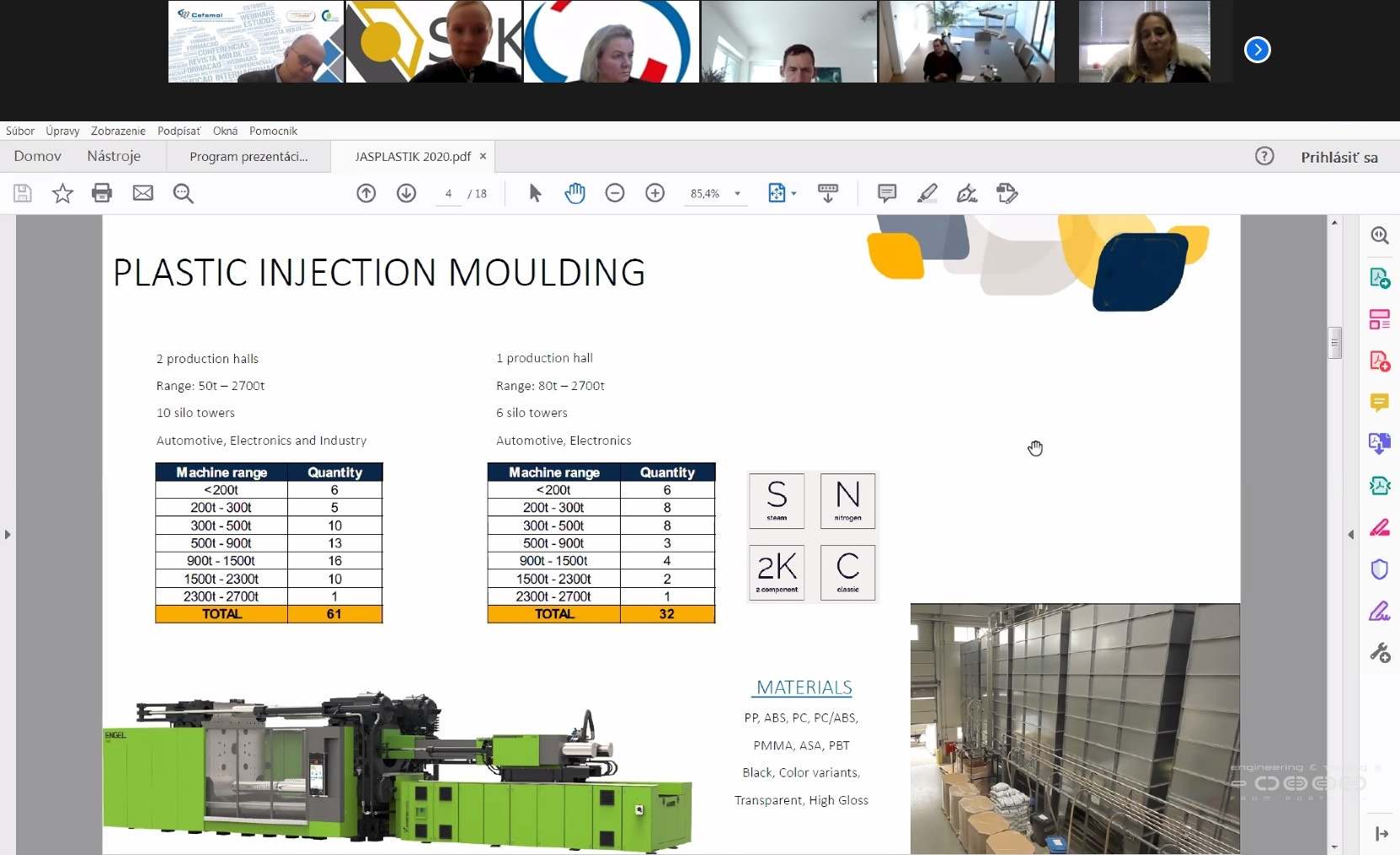Open the Zobrazenie menu
The height and width of the screenshot is (855, 1400).
pos(118,131)
